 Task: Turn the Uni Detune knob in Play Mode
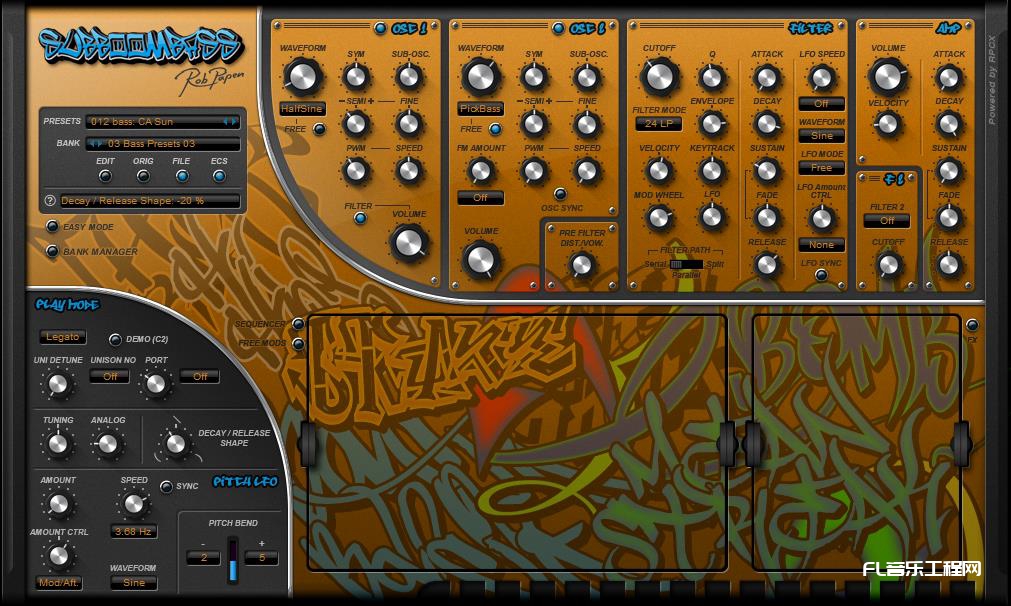coord(57,384)
